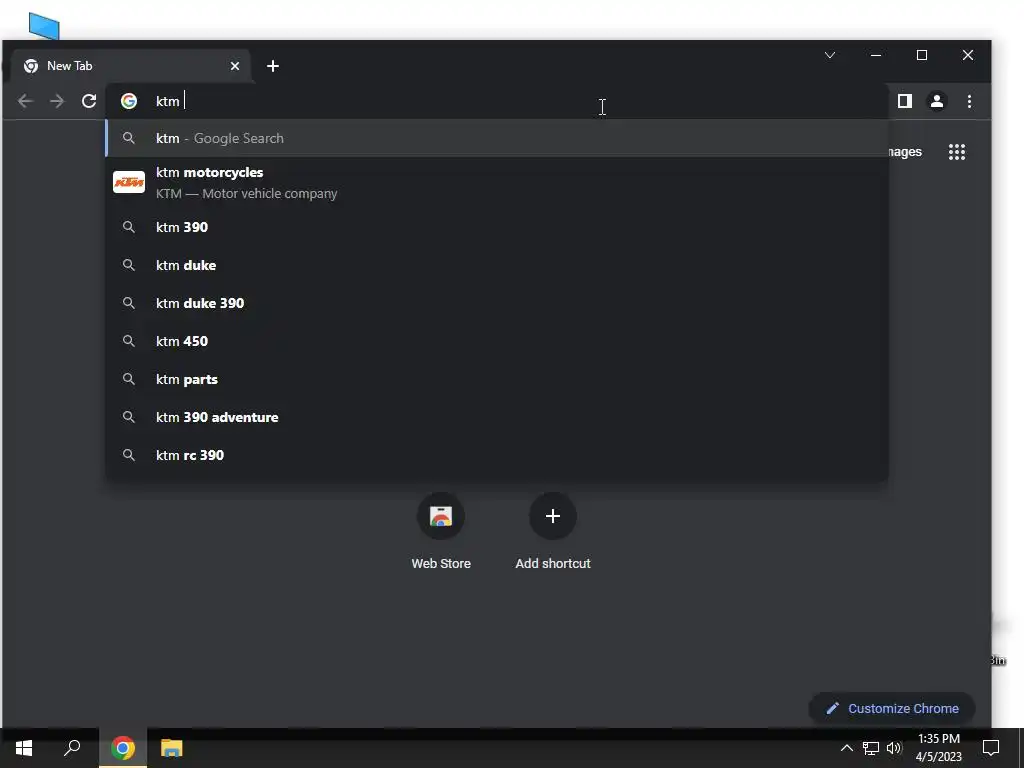Click the blue desktop icon above Chrome
1024x768 pixels.
44,26
